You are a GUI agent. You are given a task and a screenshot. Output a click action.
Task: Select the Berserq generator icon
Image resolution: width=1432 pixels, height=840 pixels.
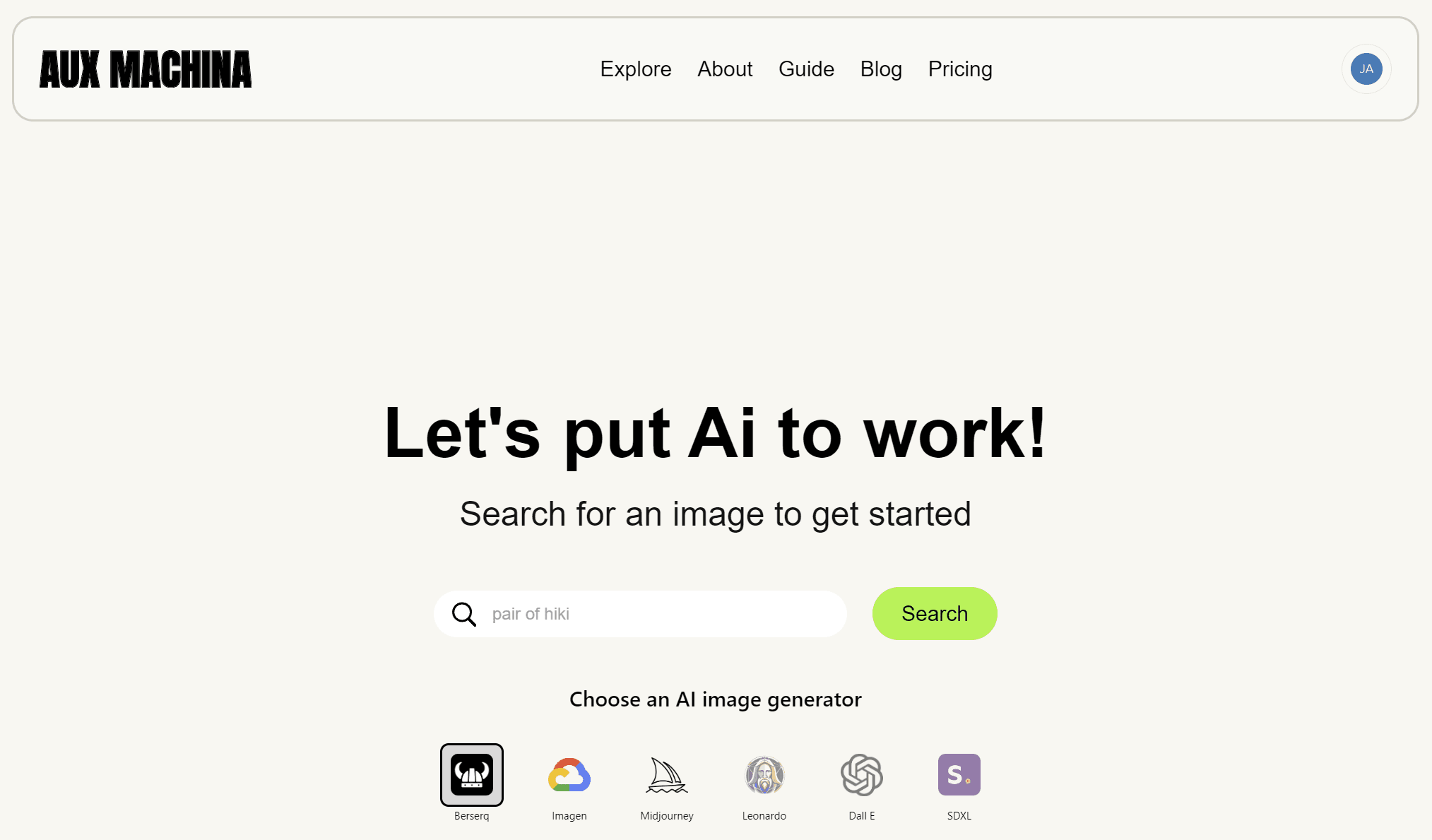471,774
